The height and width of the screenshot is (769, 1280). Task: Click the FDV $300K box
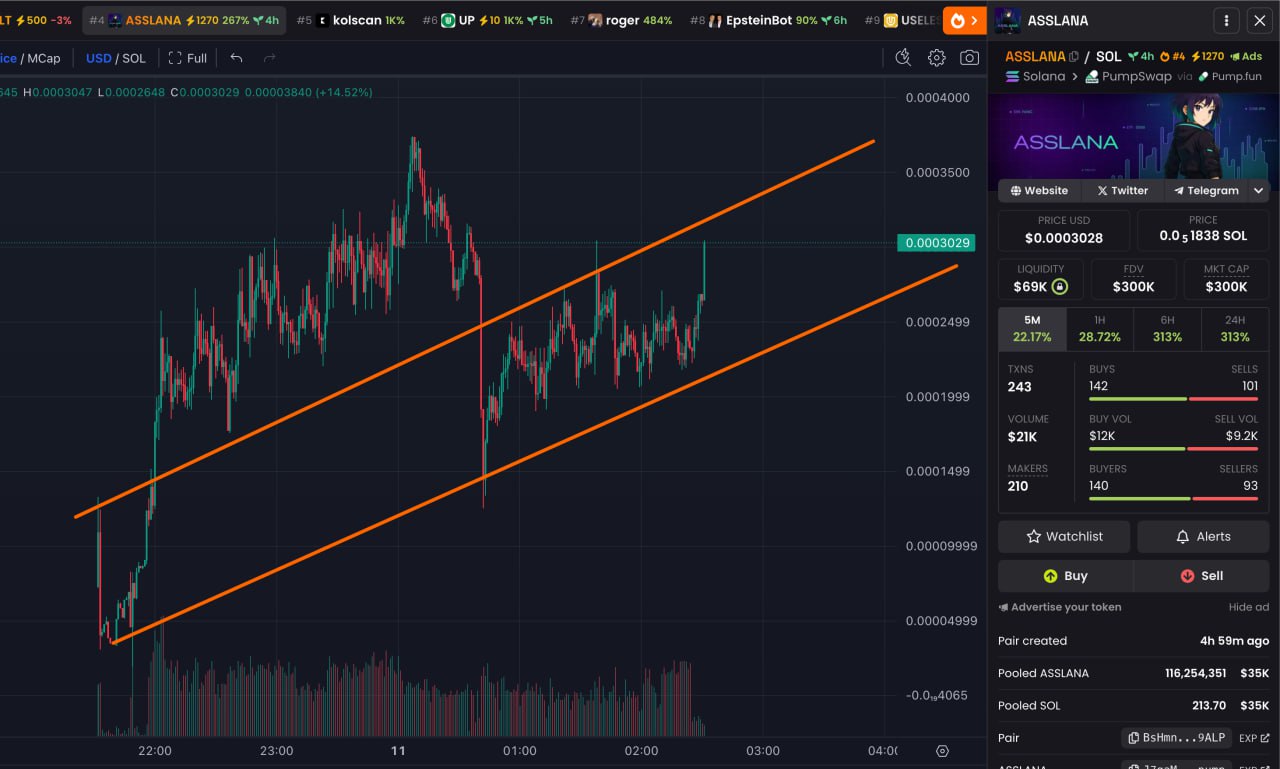pos(1134,279)
